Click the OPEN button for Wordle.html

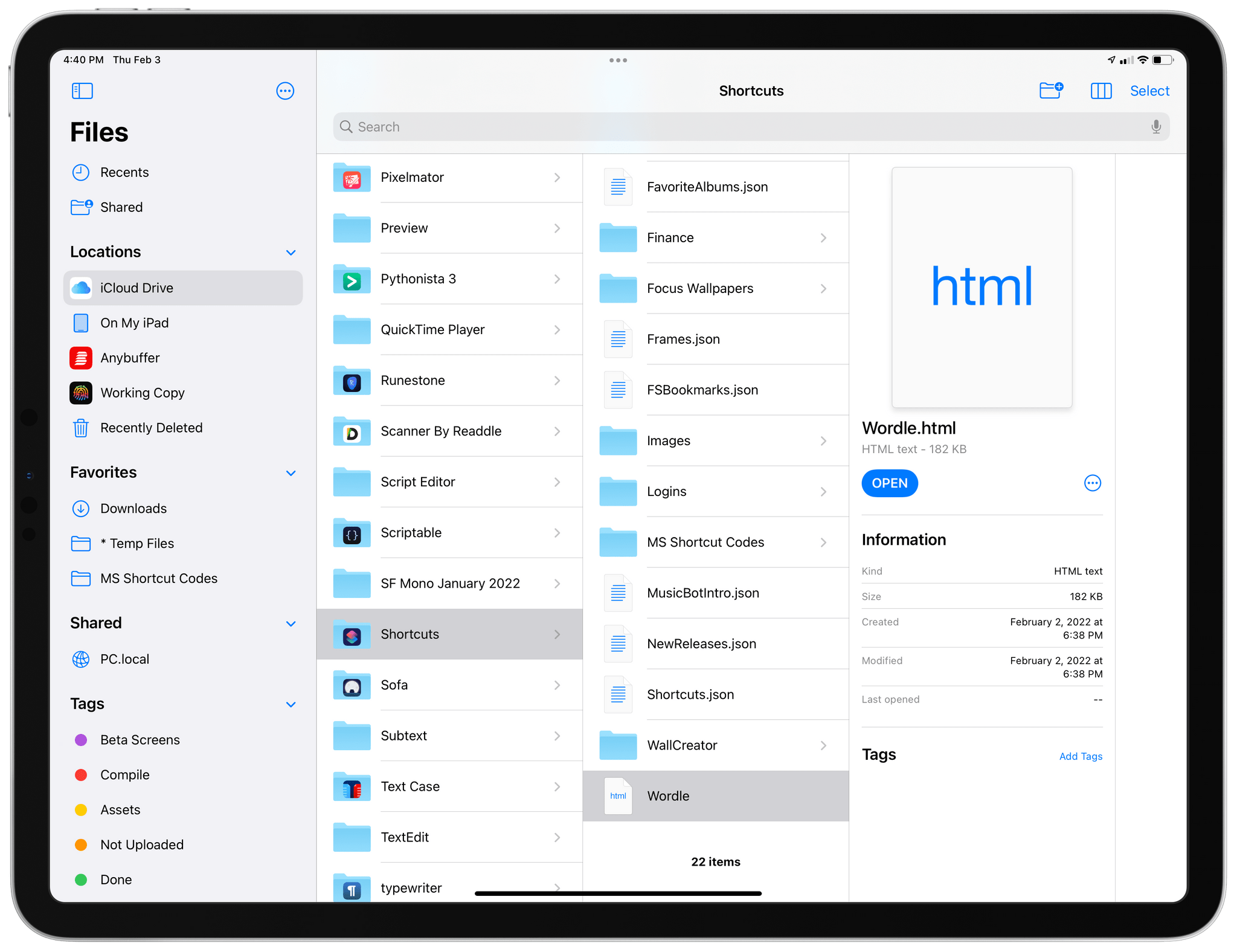[x=890, y=482]
